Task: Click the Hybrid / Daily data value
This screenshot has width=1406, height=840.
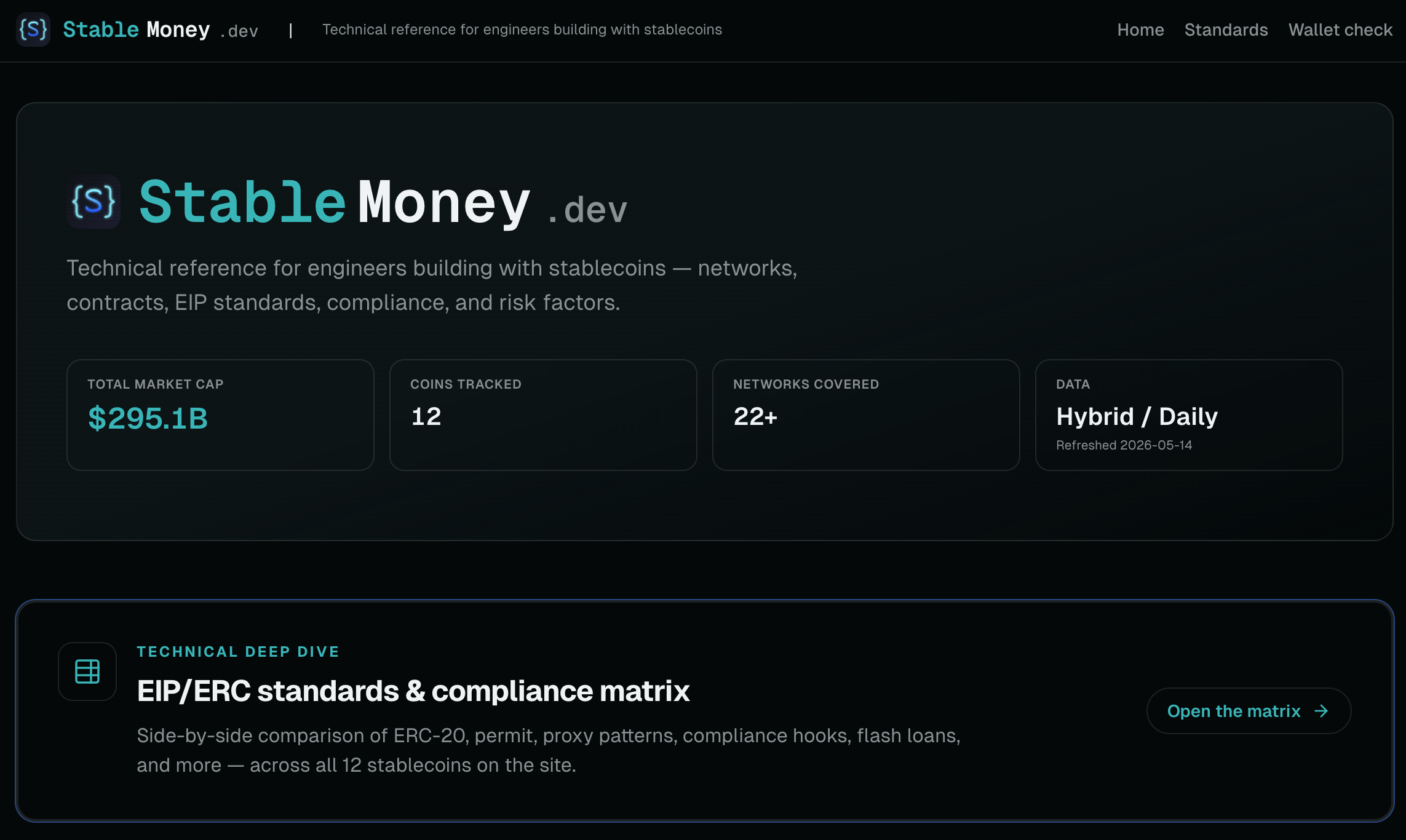Action: 1137,416
